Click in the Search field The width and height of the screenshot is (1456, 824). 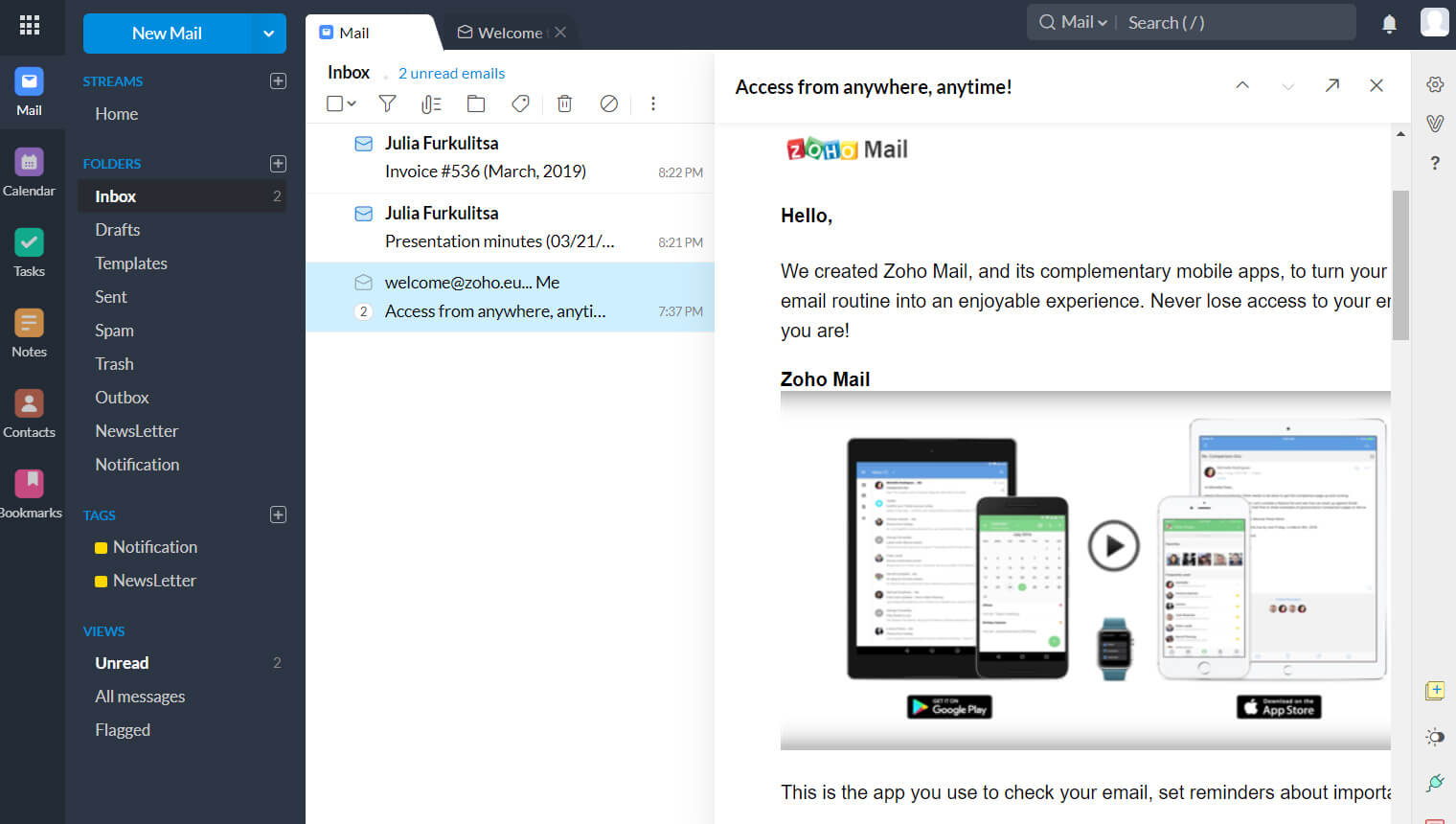[x=1236, y=22]
